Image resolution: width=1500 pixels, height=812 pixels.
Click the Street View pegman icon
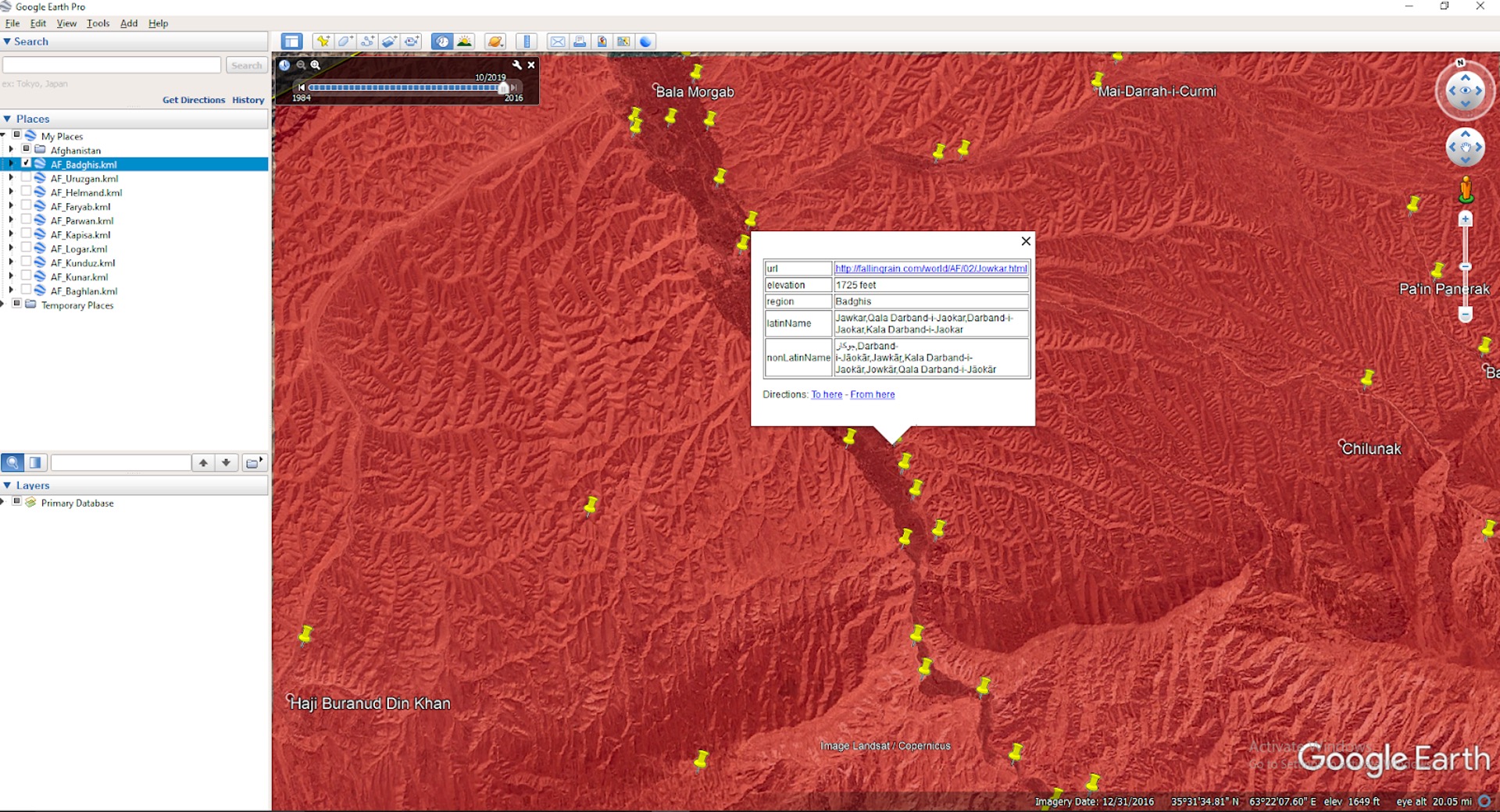[1466, 190]
